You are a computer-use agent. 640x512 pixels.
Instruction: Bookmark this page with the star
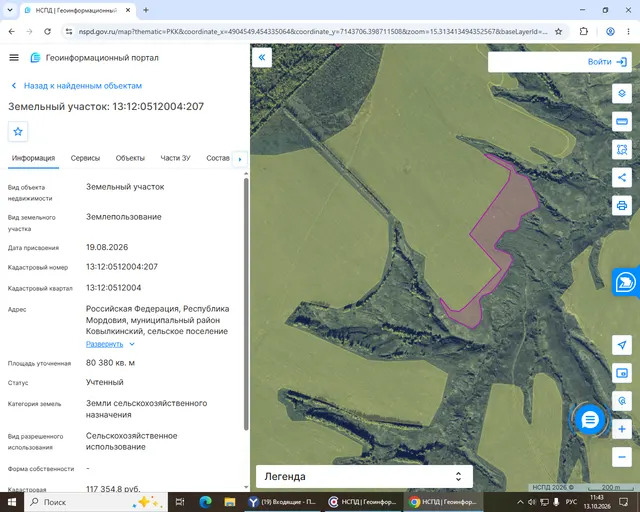558,31
